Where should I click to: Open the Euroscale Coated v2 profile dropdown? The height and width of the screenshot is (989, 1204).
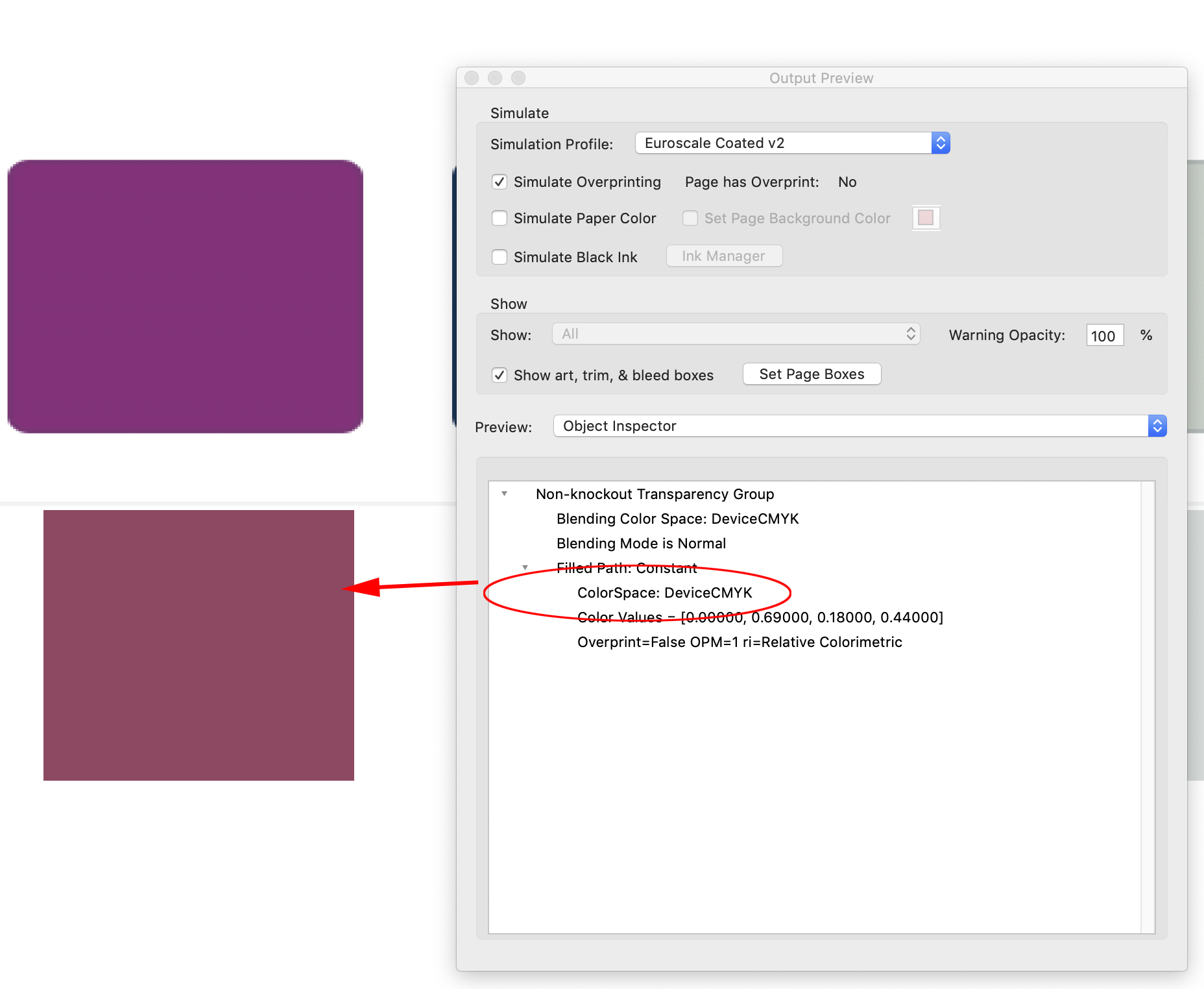[x=778, y=143]
